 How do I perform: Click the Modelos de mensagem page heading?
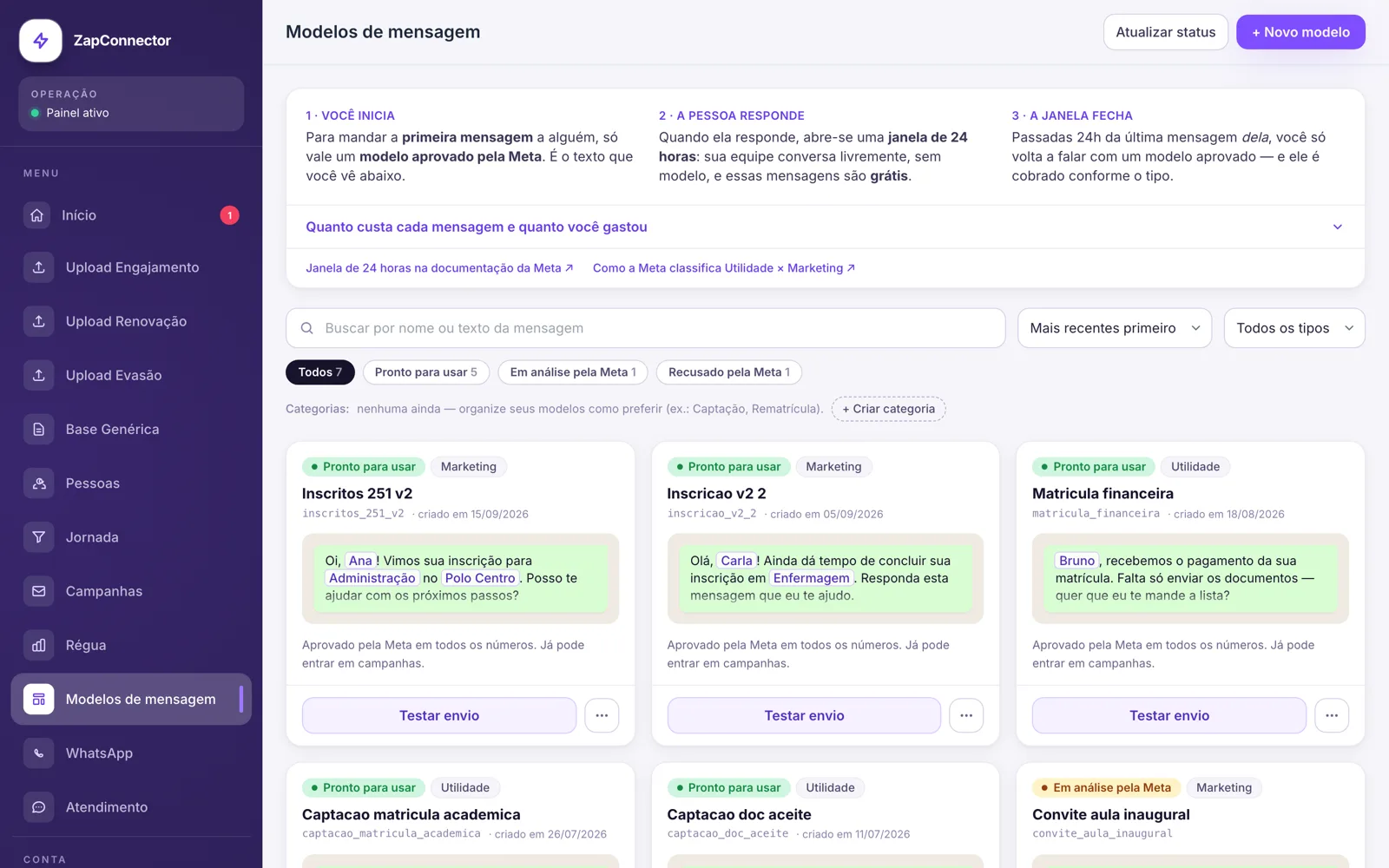(383, 32)
